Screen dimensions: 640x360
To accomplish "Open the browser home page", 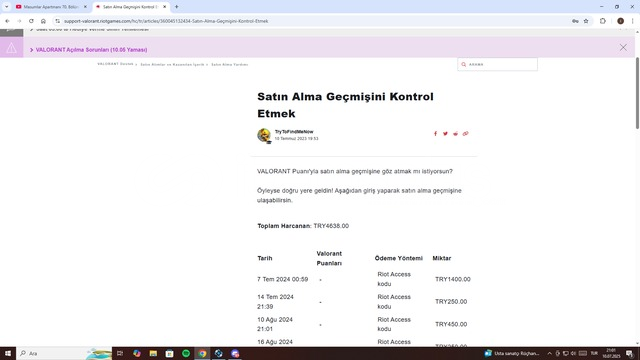I will click(43, 21).
